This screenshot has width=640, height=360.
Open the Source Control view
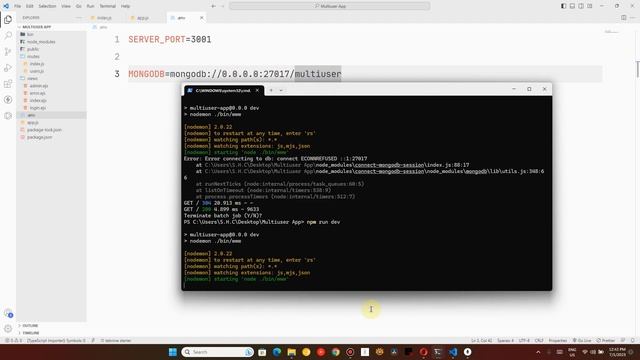(8, 51)
